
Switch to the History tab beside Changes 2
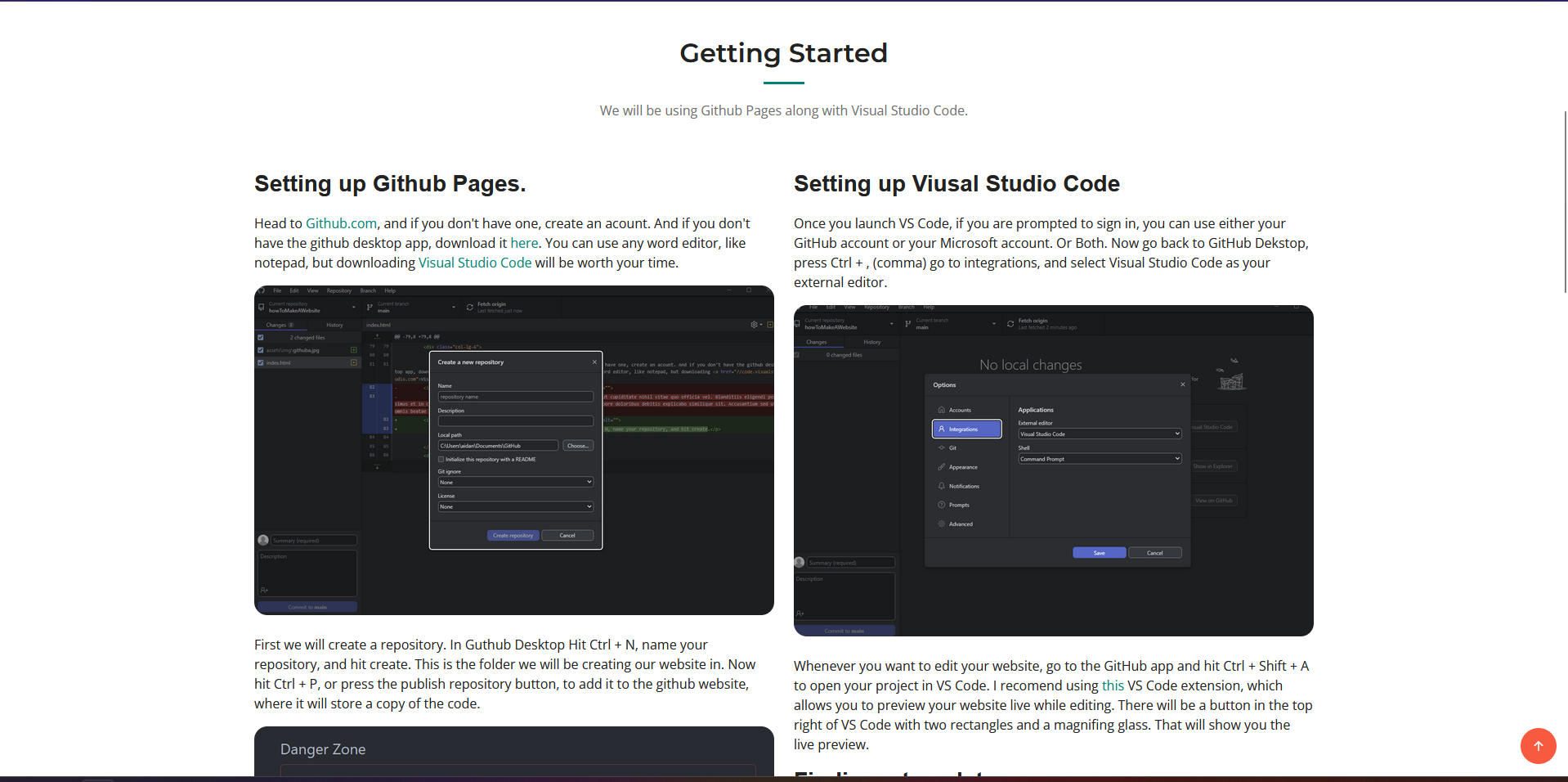click(x=334, y=325)
